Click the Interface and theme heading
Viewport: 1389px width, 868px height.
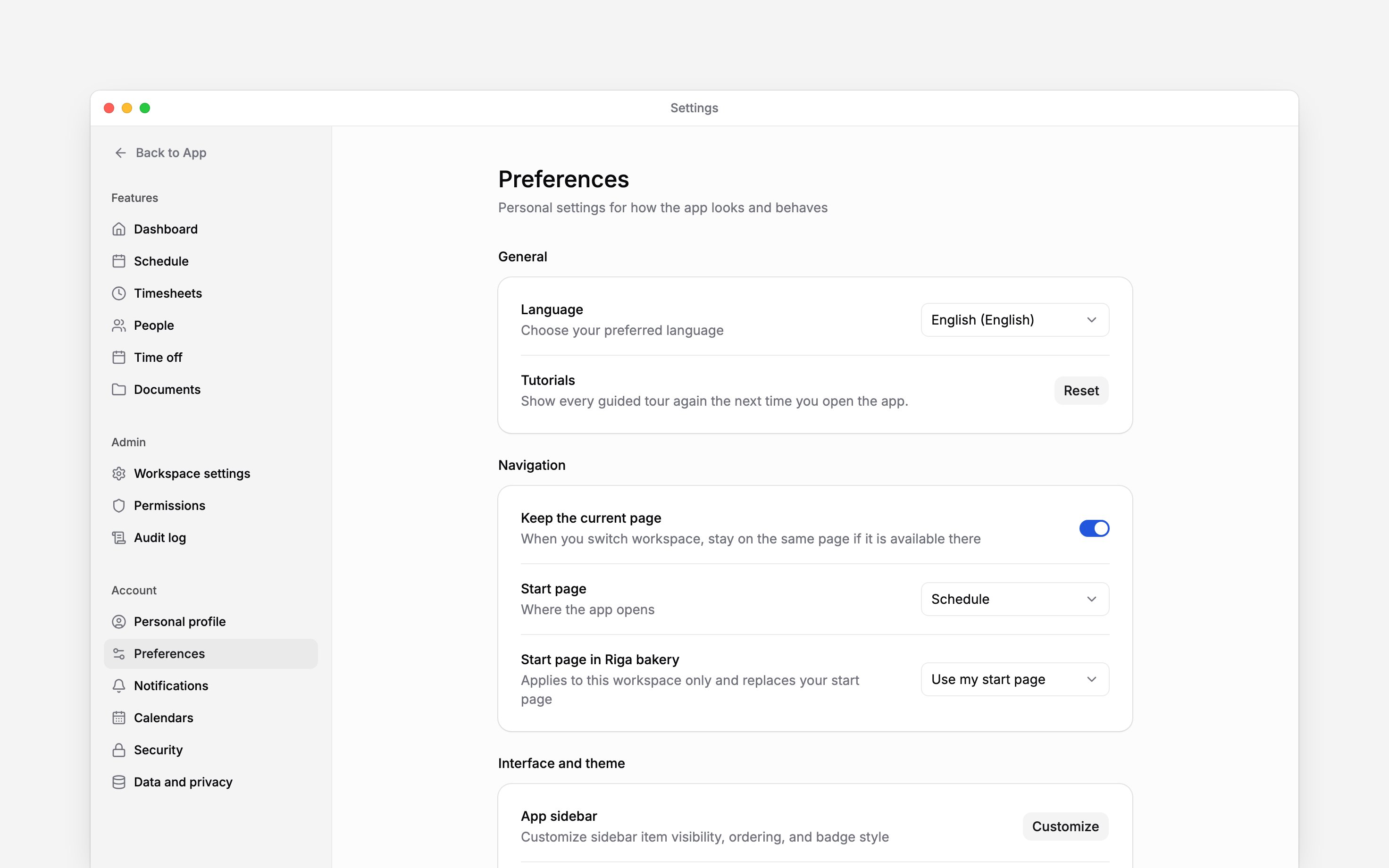tap(561, 764)
